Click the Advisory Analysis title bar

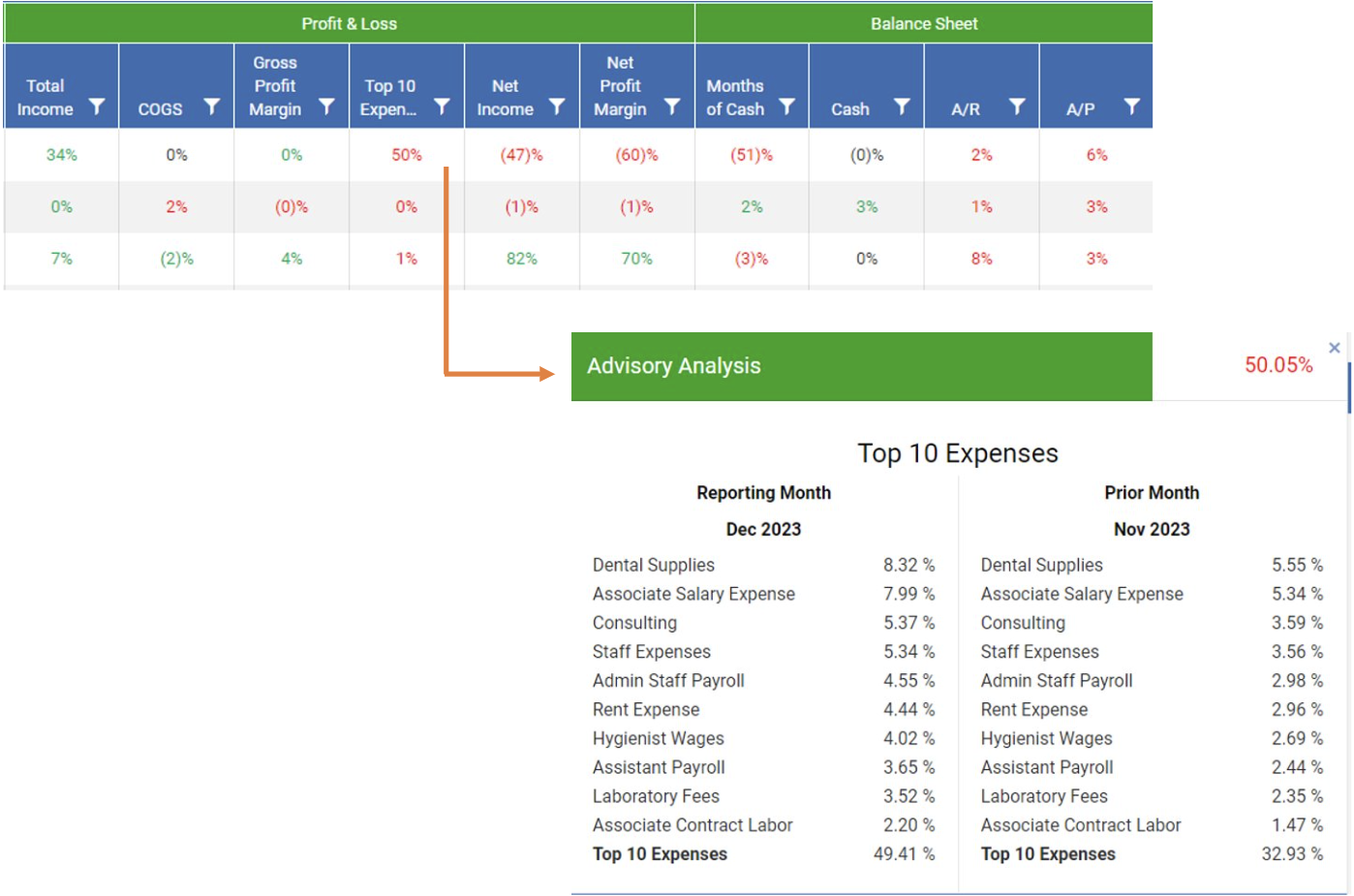click(x=861, y=366)
